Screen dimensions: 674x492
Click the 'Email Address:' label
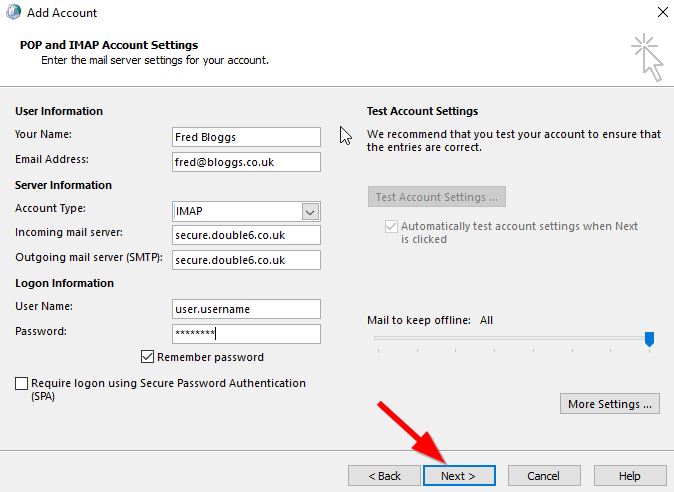[52, 159]
